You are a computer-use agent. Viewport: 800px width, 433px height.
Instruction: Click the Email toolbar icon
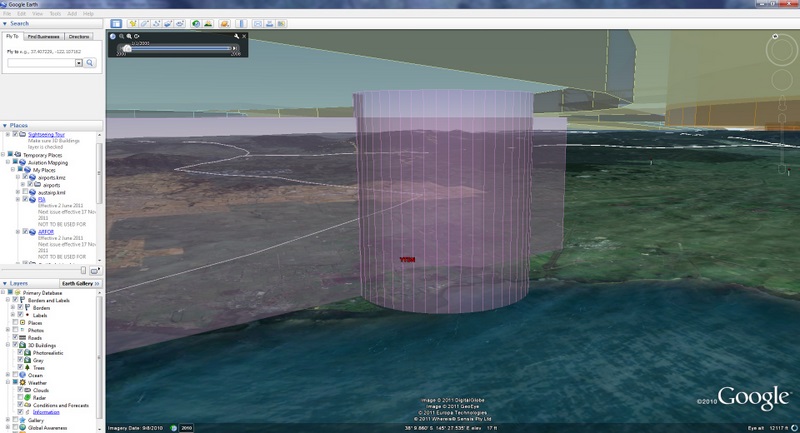[x=258, y=23]
